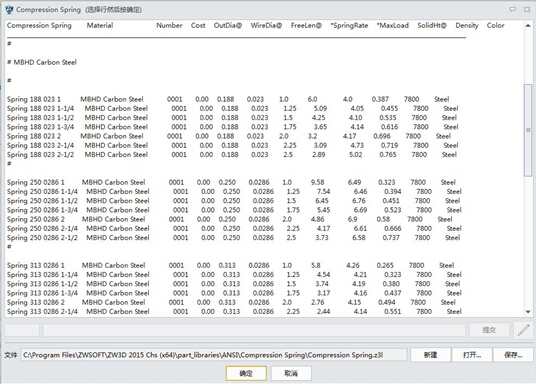The width and height of the screenshot is (536, 384).
Task: Click the OutDia@ column header
Action: pos(228,25)
